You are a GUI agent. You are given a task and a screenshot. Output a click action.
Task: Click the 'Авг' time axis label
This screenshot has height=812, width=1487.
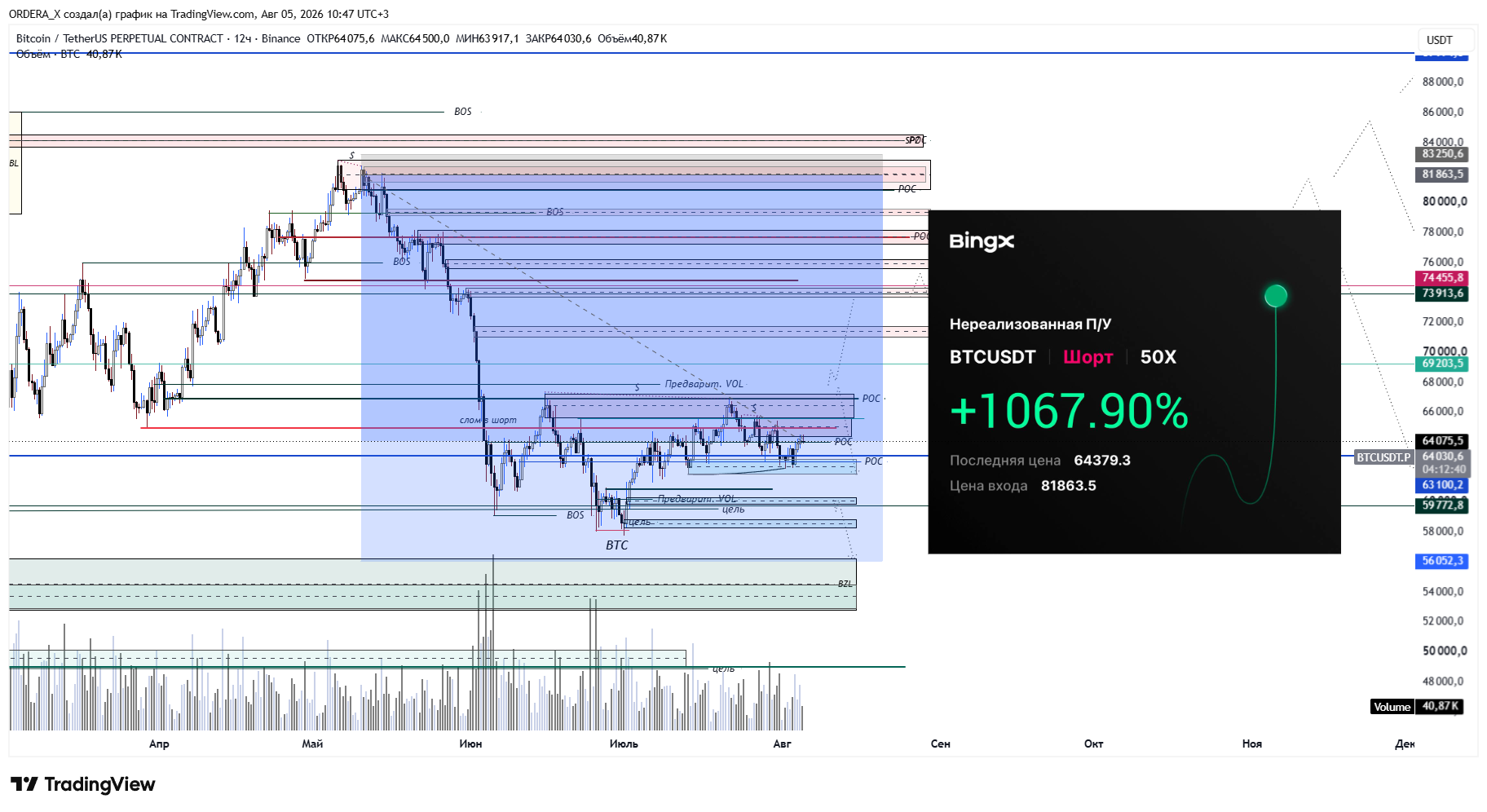(782, 744)
